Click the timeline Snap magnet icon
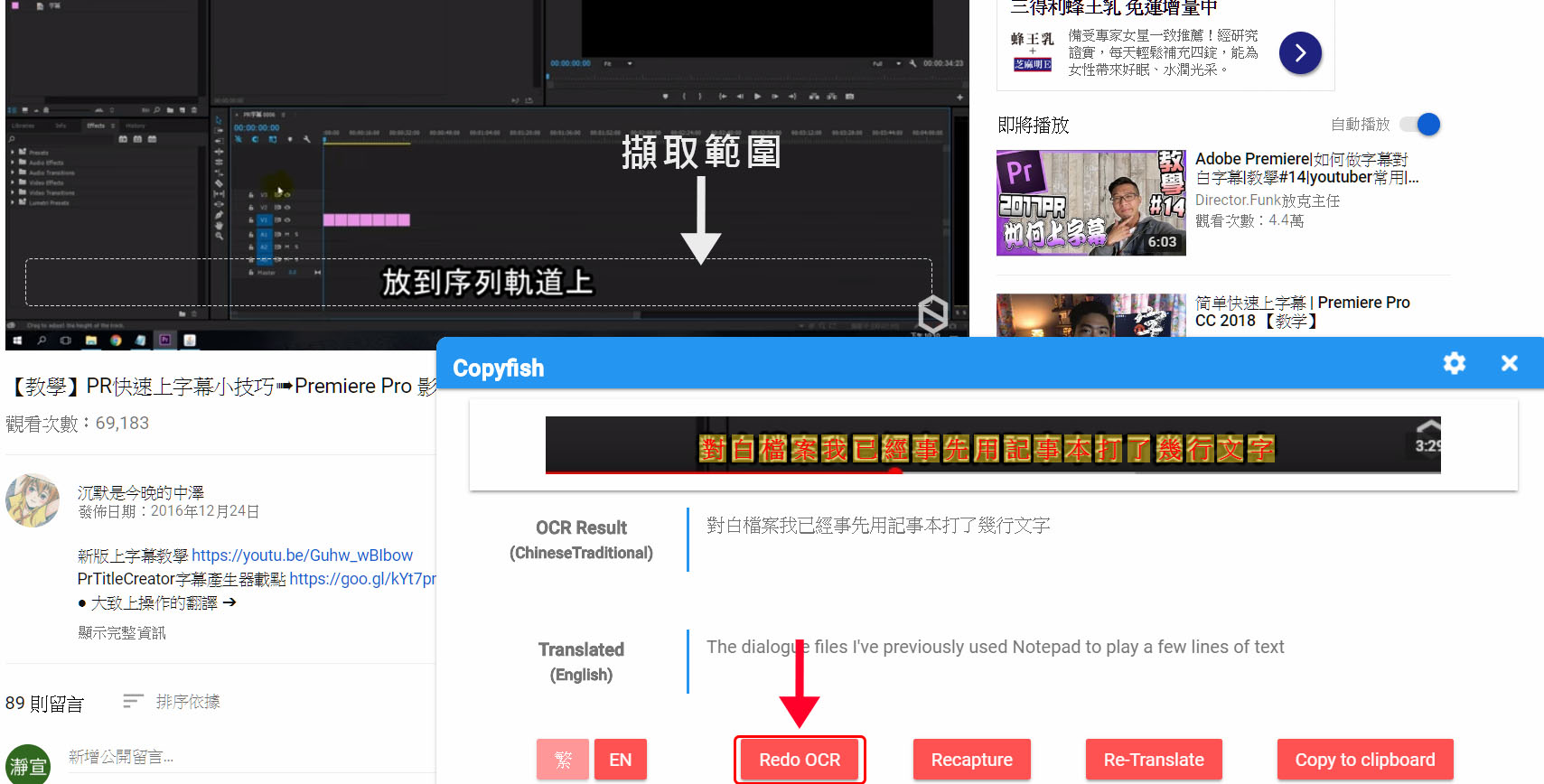 [x=256, y=139]
